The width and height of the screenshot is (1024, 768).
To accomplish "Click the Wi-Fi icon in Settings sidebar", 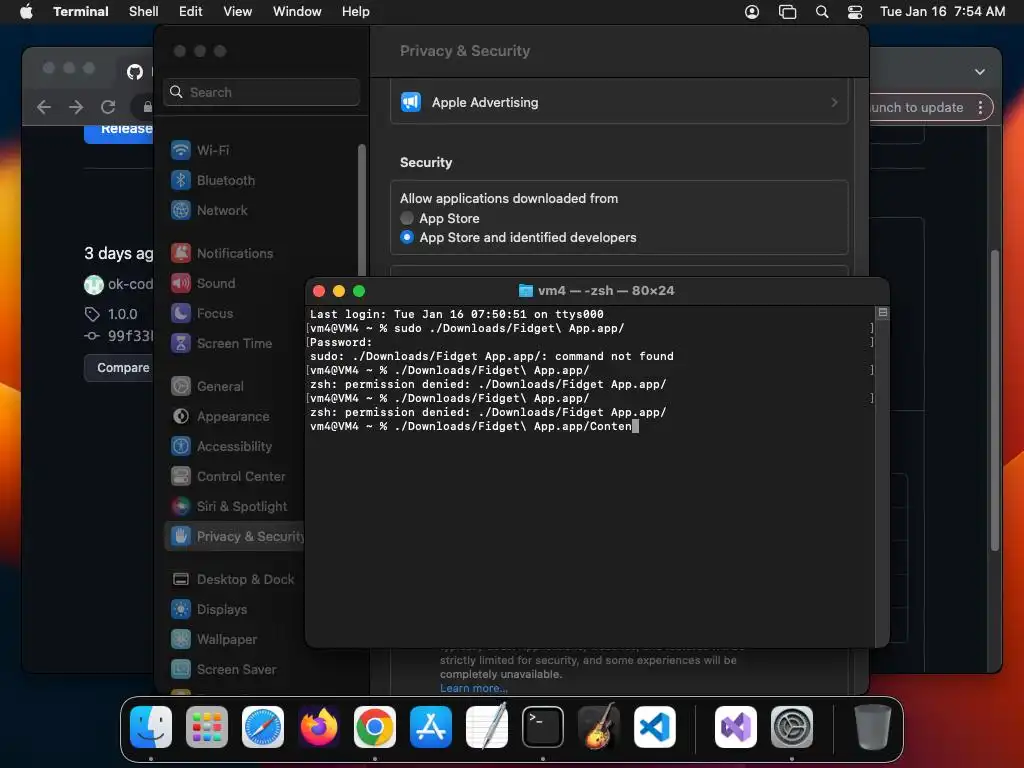I will click(x=181, y=150).
